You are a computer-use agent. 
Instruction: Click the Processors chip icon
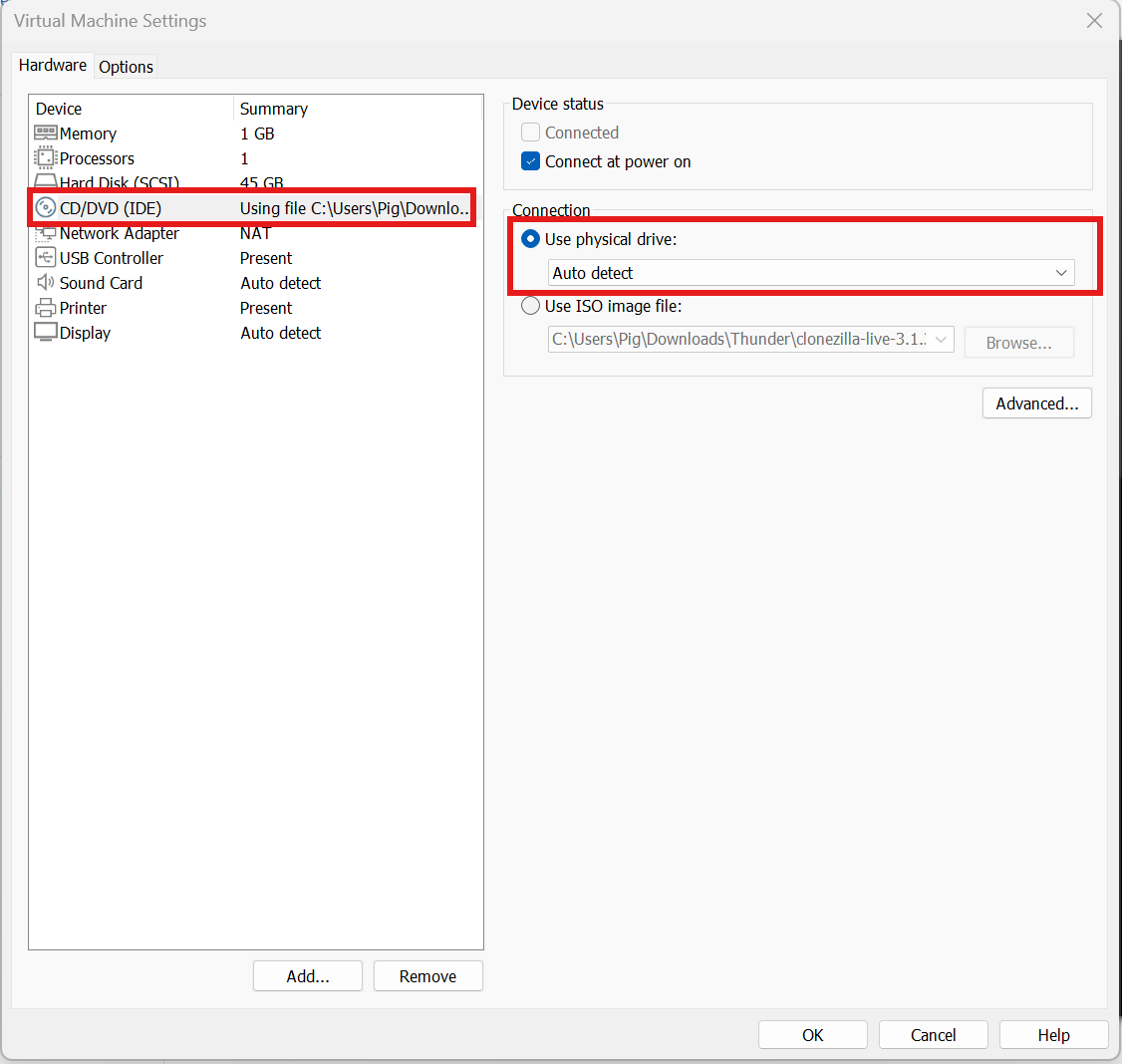(x=46, y=158)
